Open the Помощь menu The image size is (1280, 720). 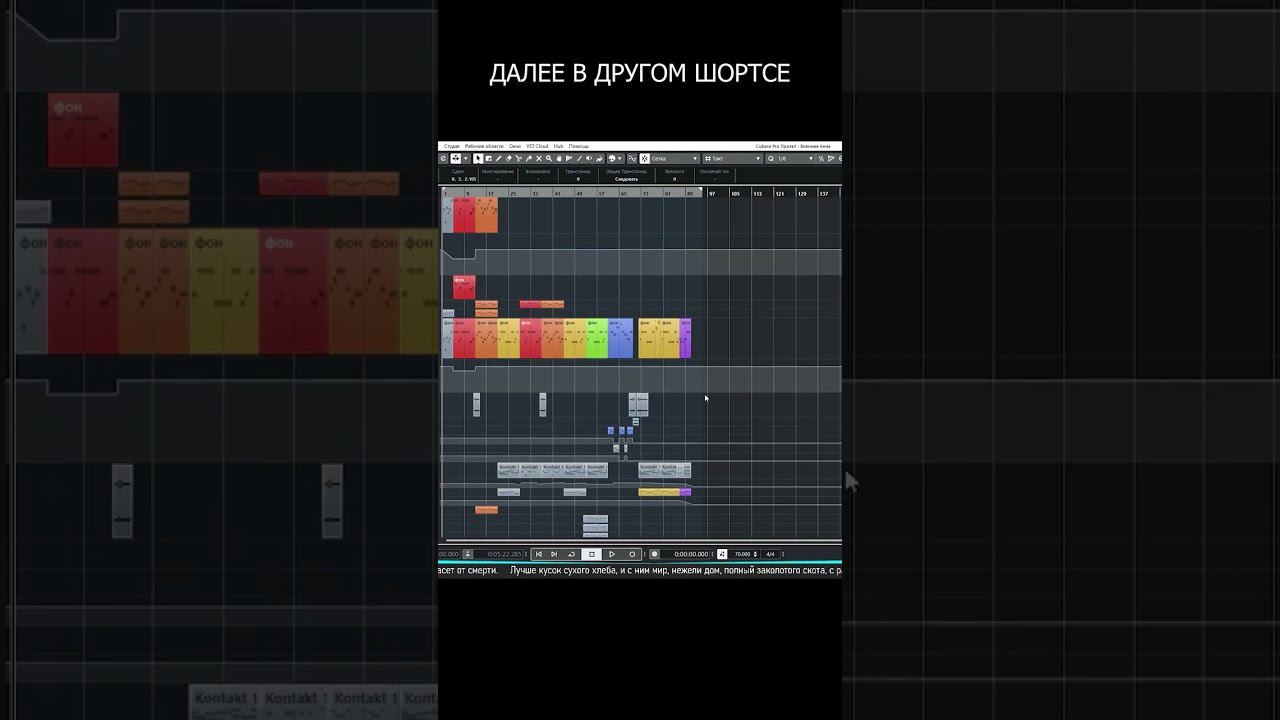pos(579,146)
